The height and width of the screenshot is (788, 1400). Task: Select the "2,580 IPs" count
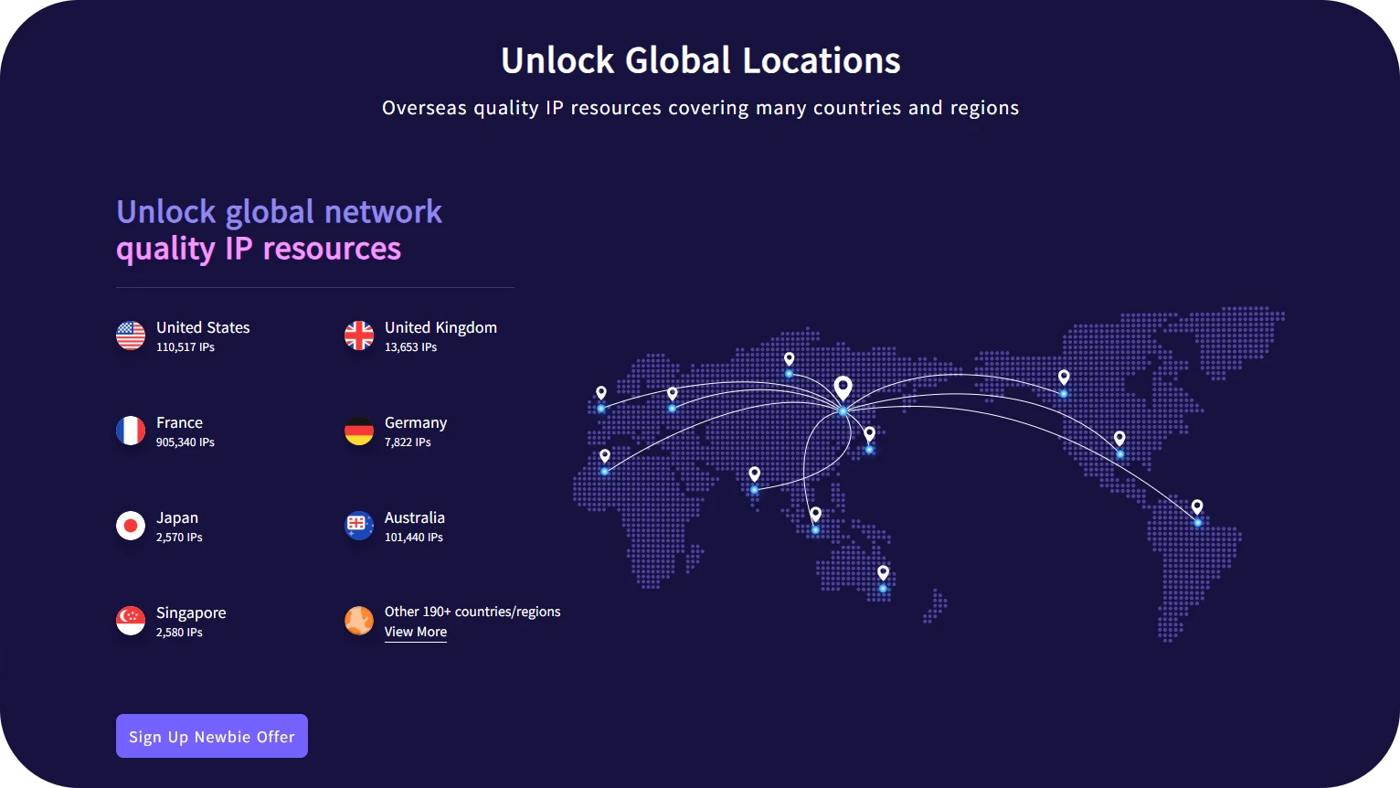pyautogui.click(x=179, y=632)
